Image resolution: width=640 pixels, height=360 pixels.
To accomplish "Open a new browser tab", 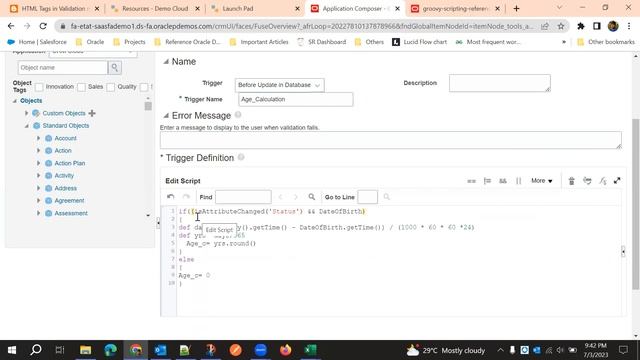I will click(516, 8).
